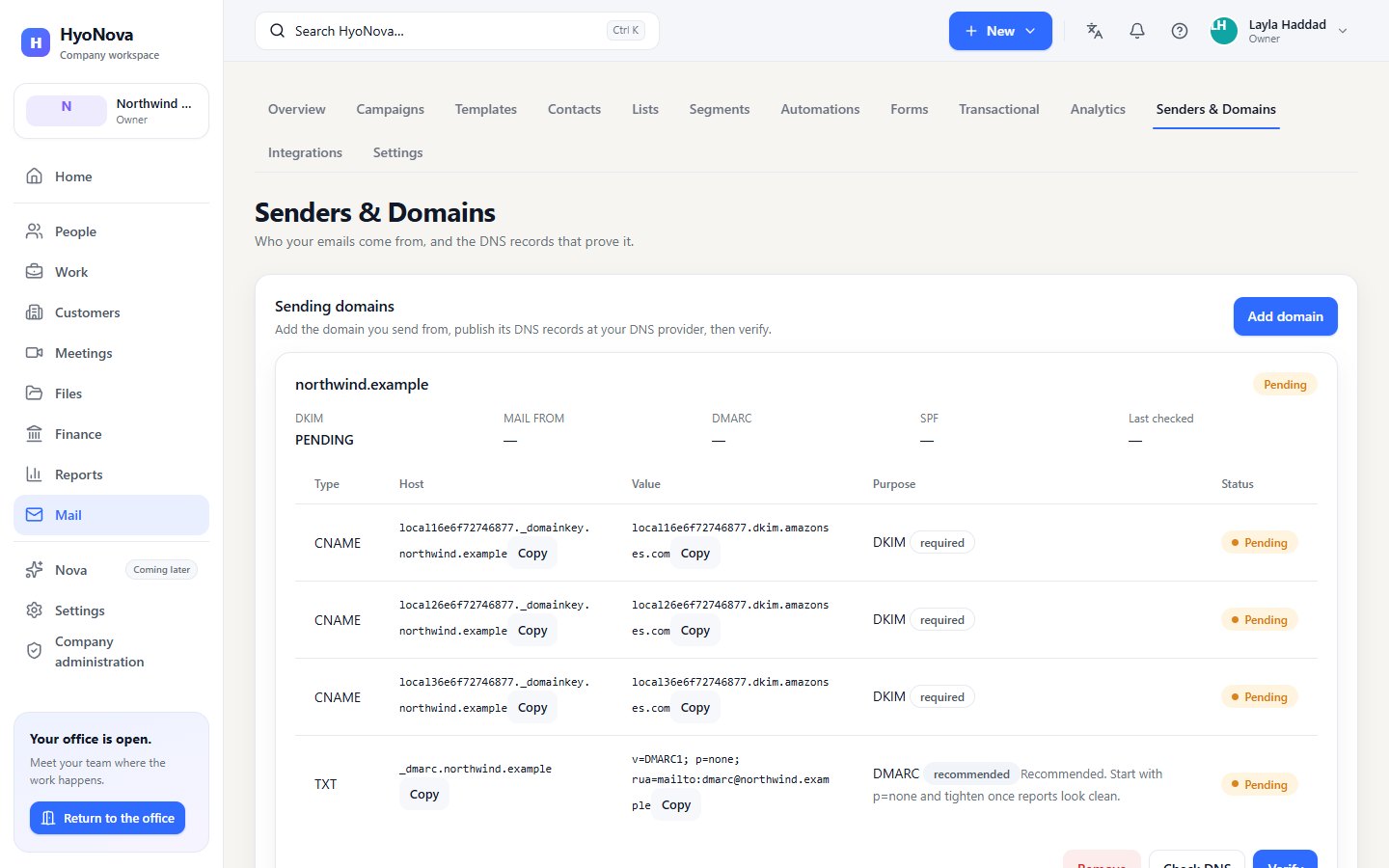The height and width of the screenshot is (868, 1389).
Task: Click Layla Haddad's avatar
Action: [1224, 31]
